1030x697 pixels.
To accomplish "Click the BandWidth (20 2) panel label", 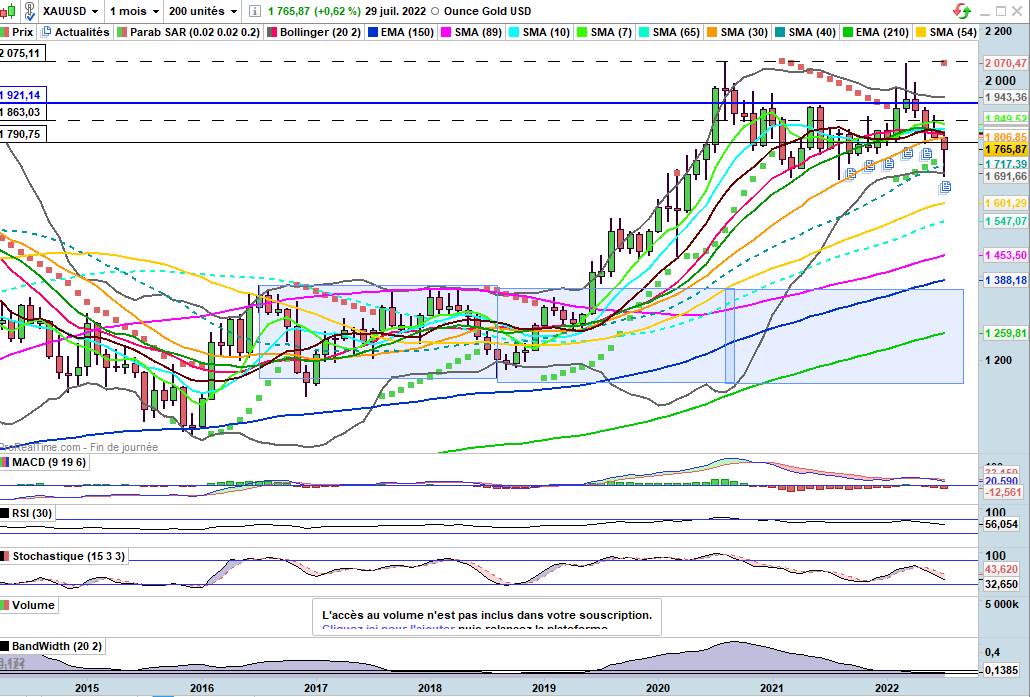I will [56, 646].
